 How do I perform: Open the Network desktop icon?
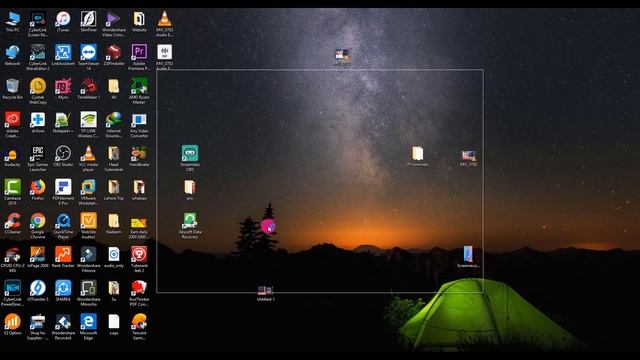tap(13, 56)
